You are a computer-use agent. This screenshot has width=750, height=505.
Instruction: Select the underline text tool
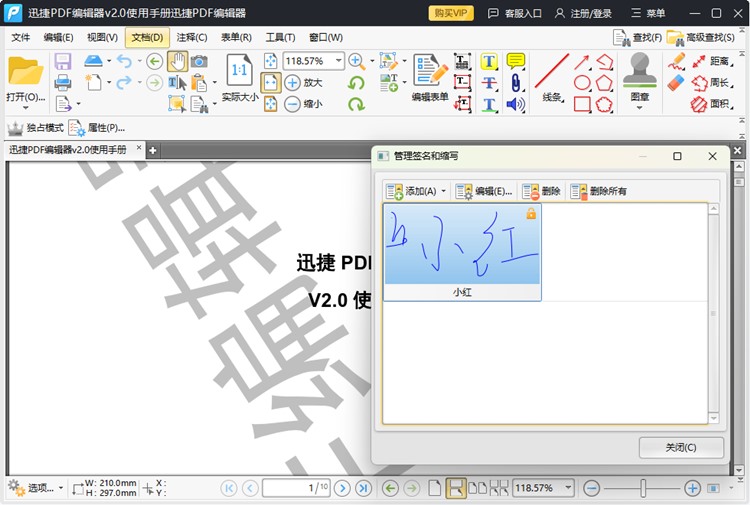tap(489, 104)
